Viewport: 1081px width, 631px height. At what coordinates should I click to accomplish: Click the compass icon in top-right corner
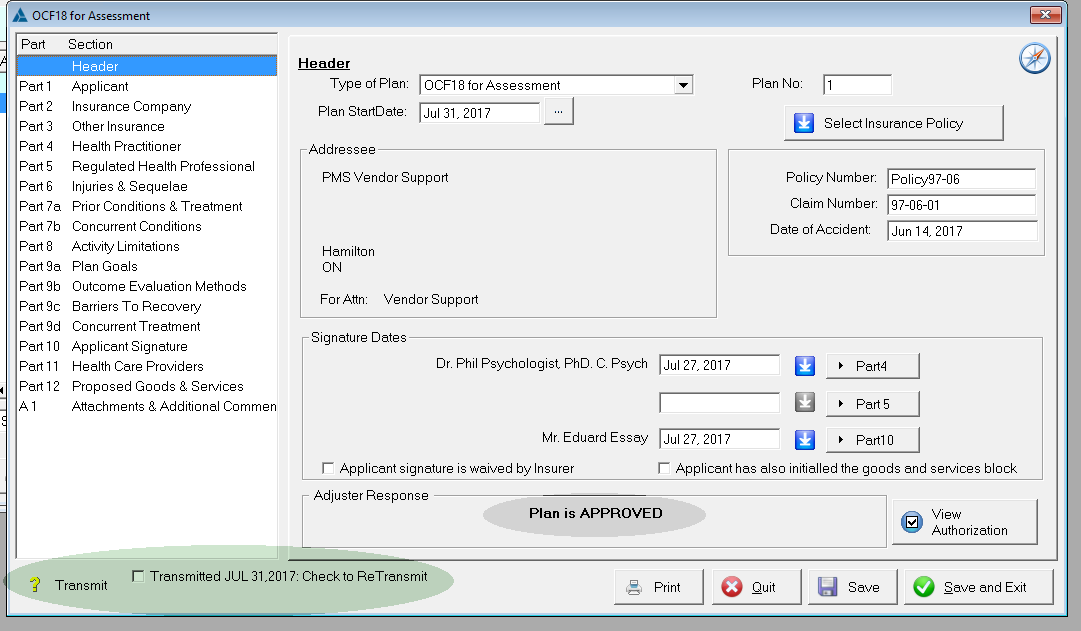[1034, 59]
